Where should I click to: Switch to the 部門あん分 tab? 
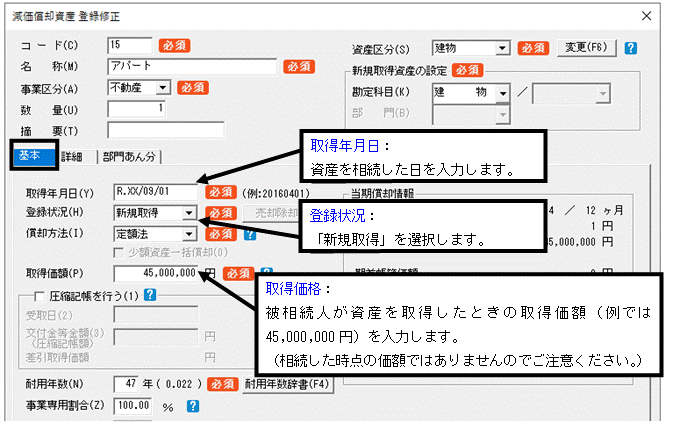pos(129,156)
